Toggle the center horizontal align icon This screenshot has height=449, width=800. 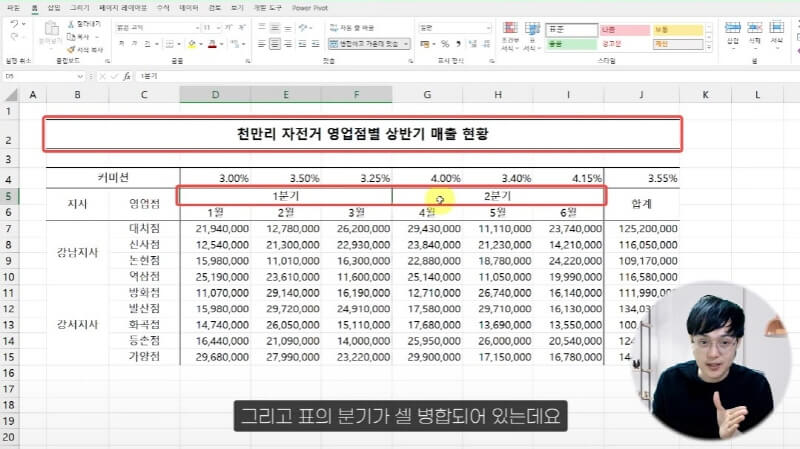pyautogui.click(x=274, y=44)
